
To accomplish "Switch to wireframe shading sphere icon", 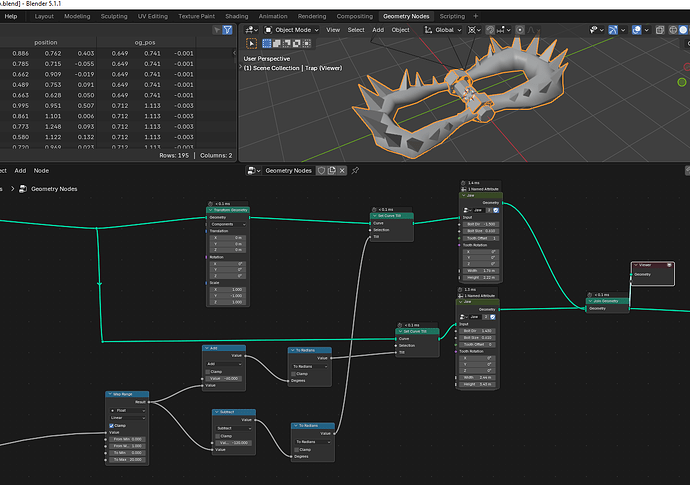I will point(673,30).
